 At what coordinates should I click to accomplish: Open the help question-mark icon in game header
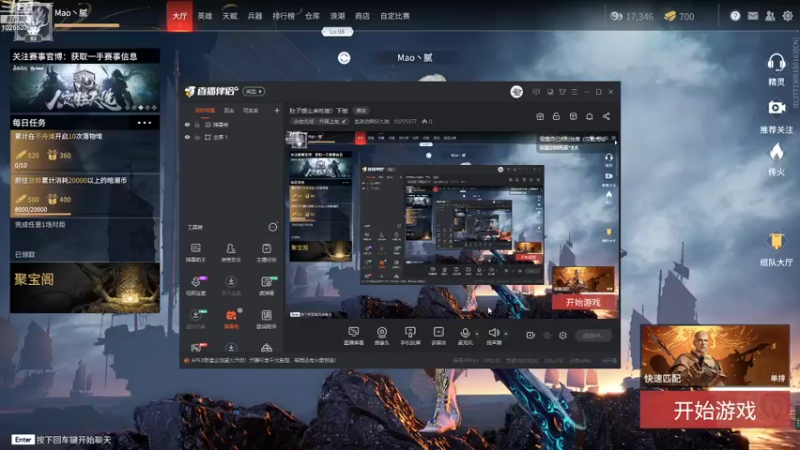(735, 16)
